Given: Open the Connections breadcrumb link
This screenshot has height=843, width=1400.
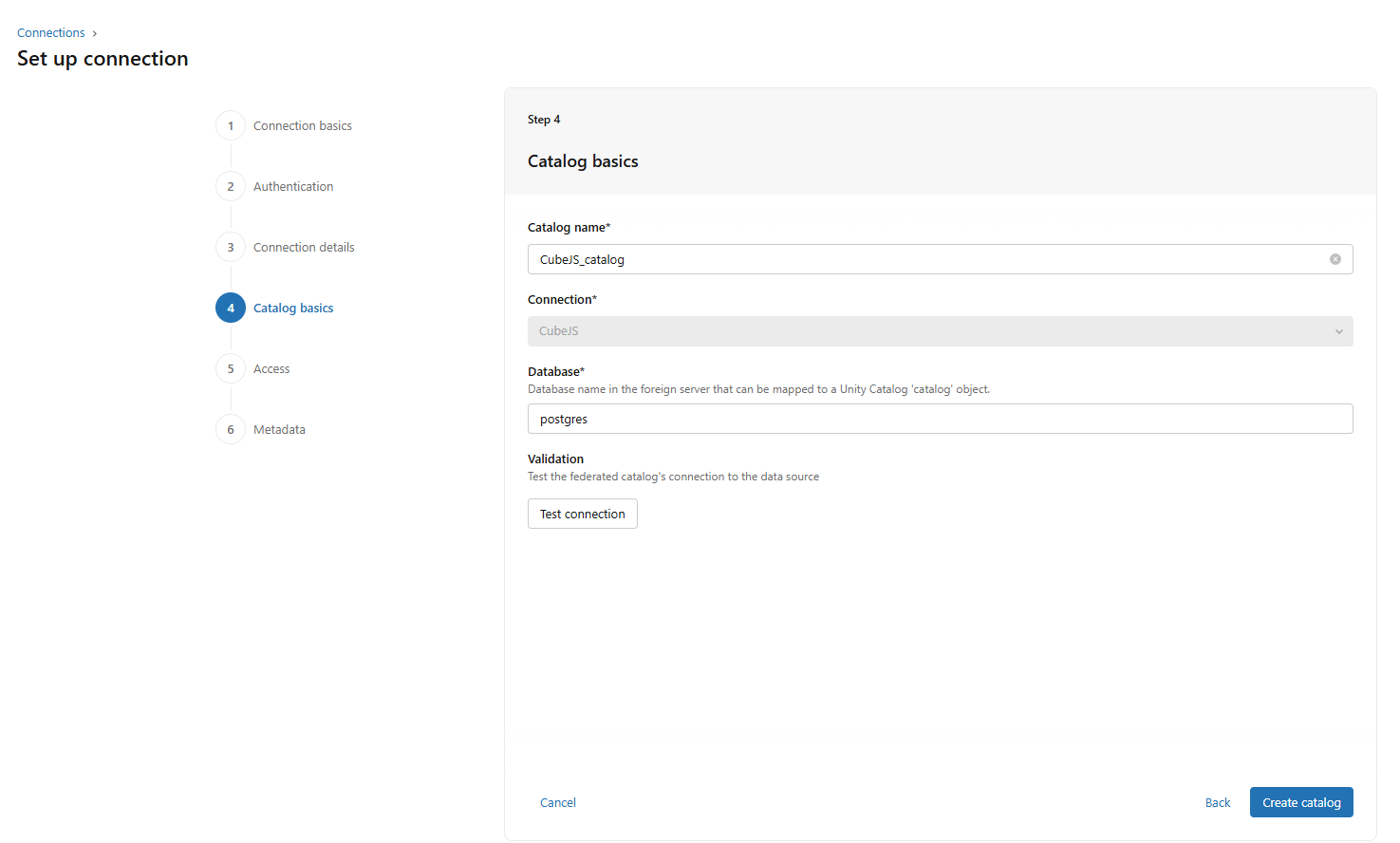Looking at the screenshot, I should 50,32.
